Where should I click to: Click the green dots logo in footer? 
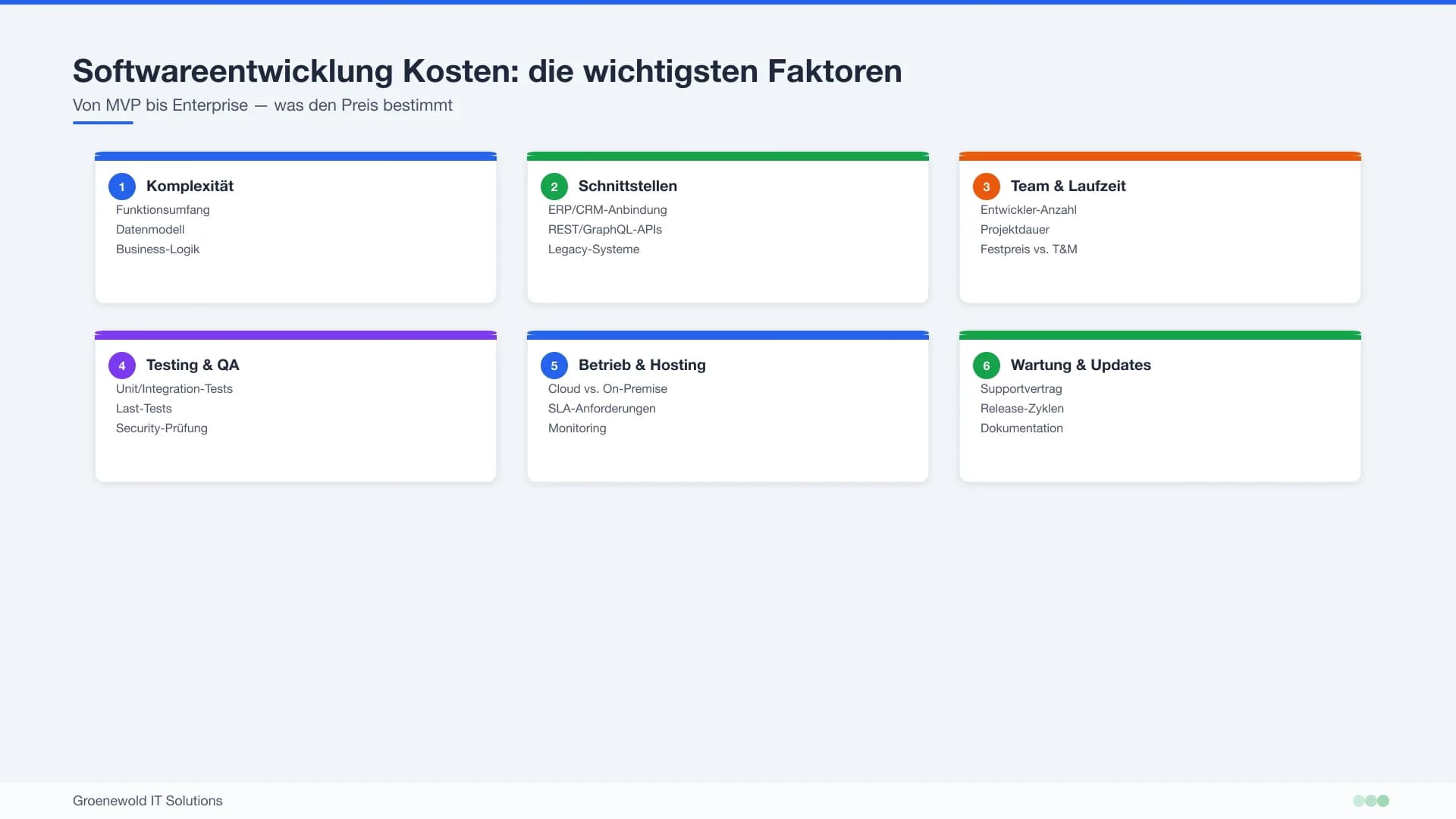click(x=1371, y=801)
